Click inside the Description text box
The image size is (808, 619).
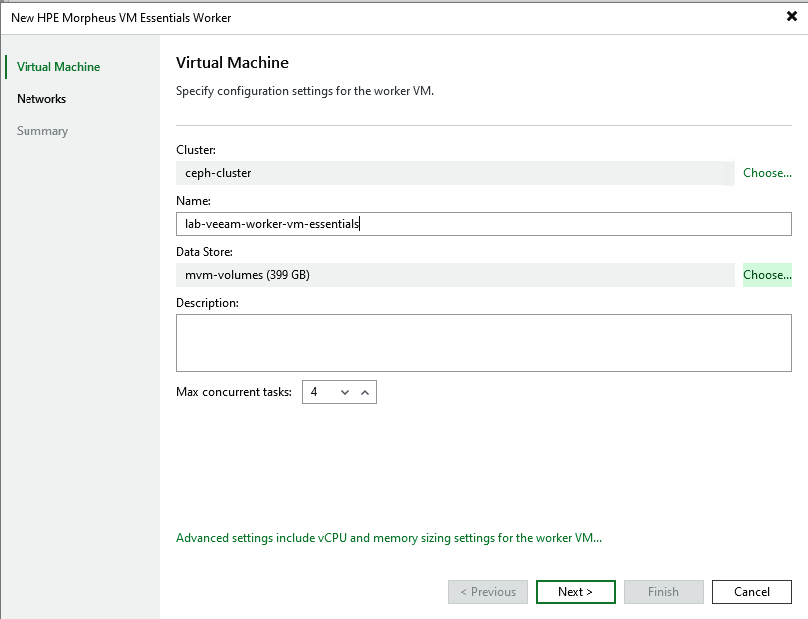483,343
